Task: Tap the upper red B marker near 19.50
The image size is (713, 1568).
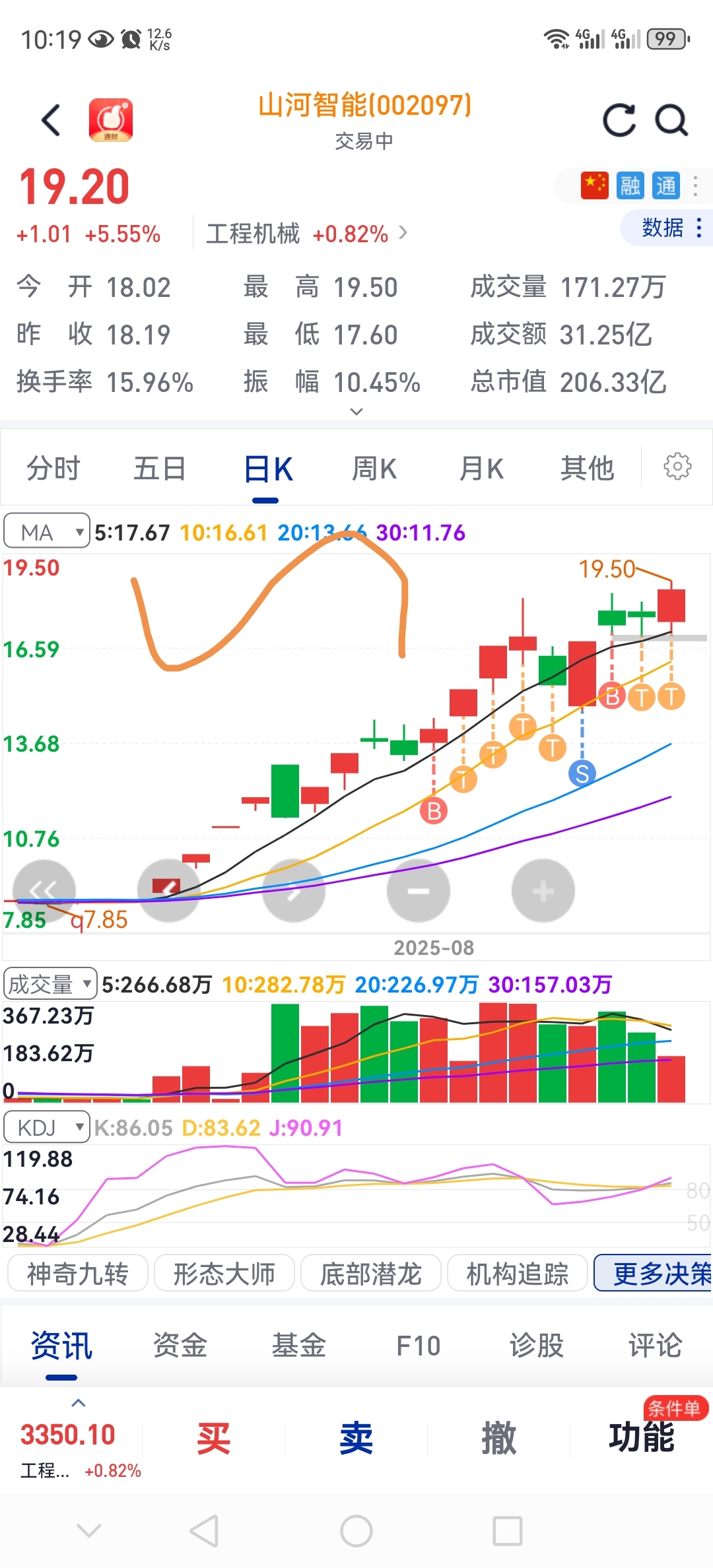Action: click(x=612, y=696)
